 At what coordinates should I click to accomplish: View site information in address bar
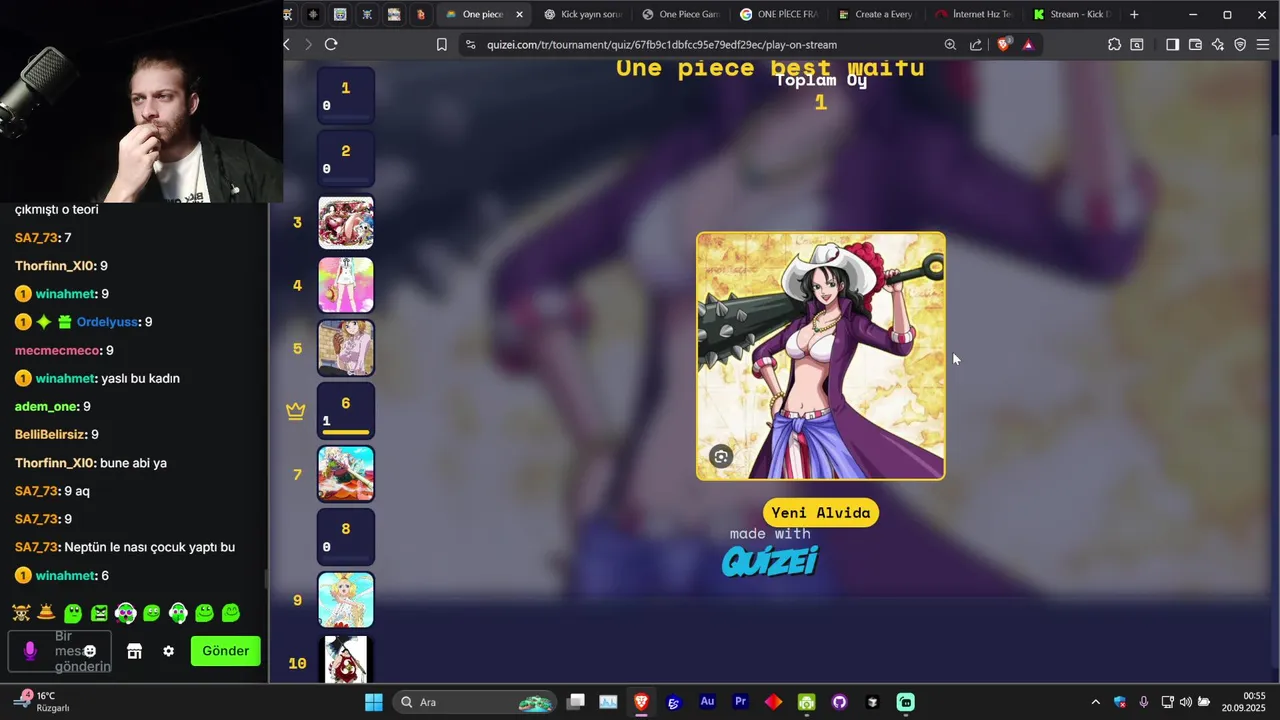pyautogui.click(x=469, y=44)
